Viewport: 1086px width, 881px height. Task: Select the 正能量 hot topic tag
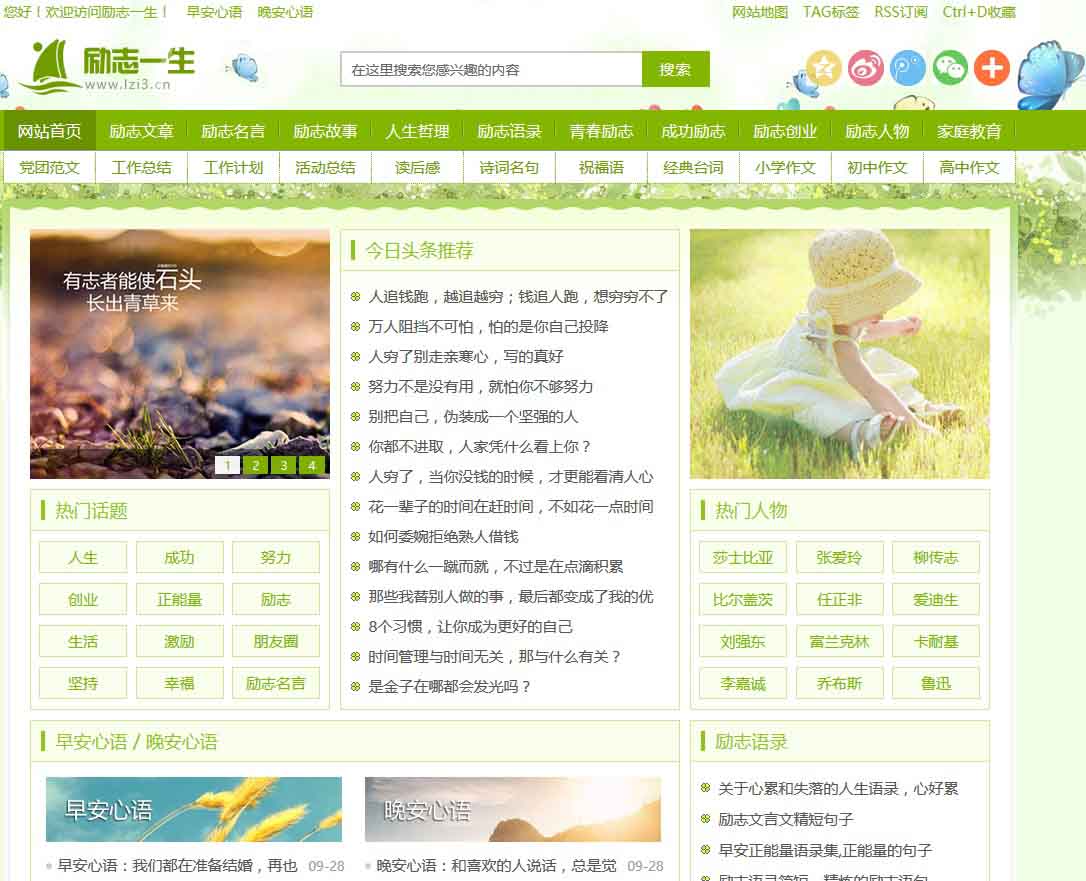(x=180, y=600)
